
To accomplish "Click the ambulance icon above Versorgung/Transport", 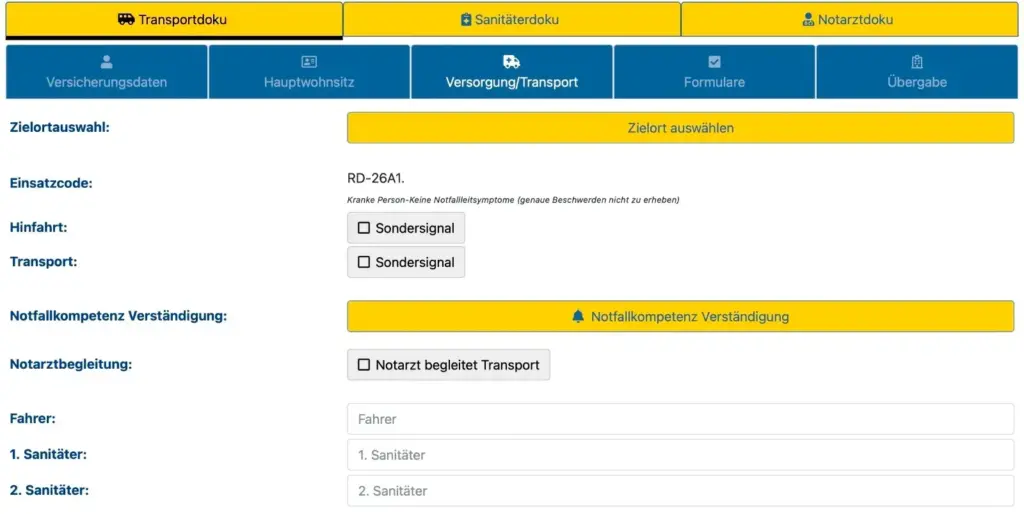I will click(511, 62).
